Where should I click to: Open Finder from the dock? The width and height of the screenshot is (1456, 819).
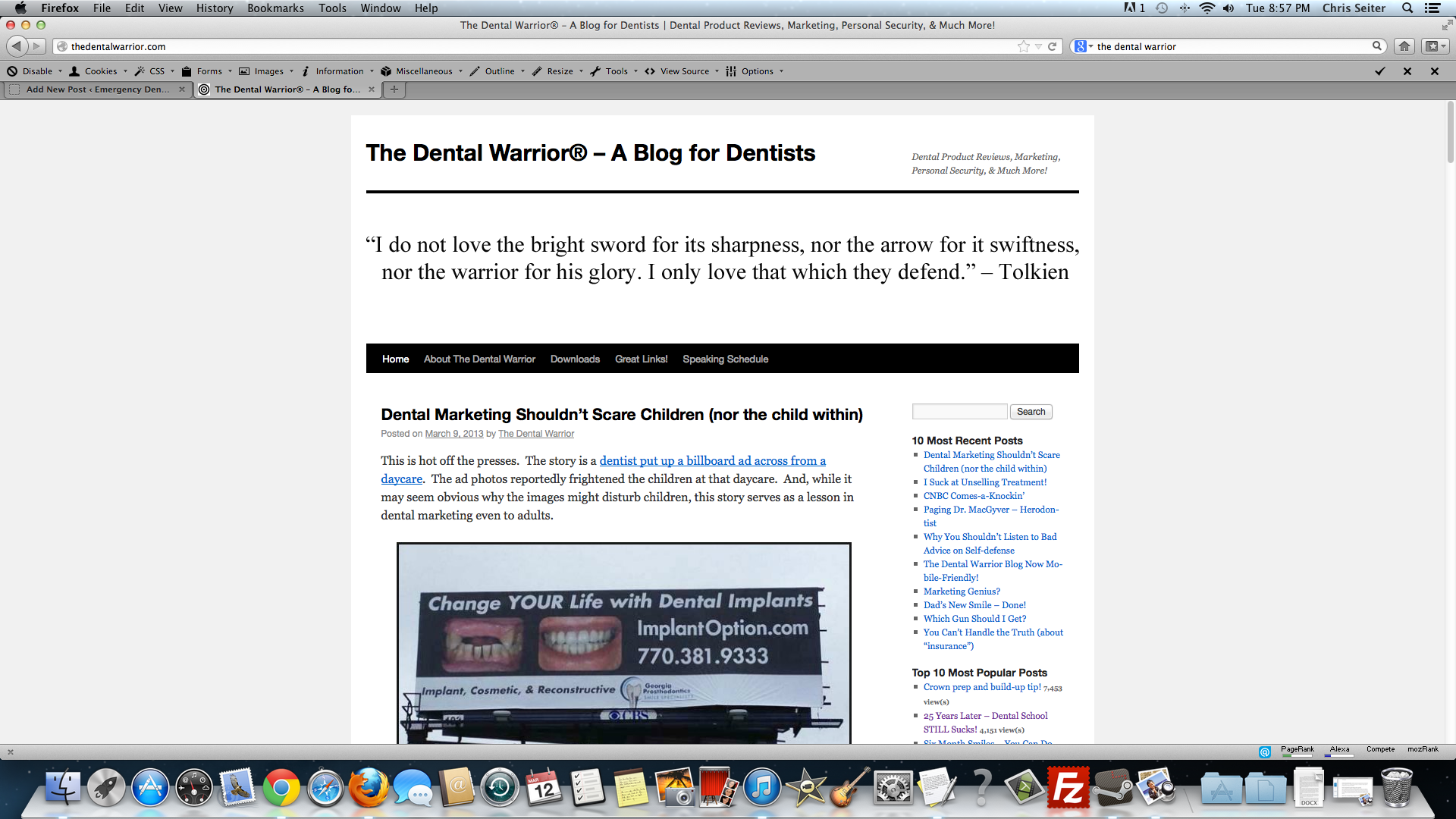pos(62,787)
